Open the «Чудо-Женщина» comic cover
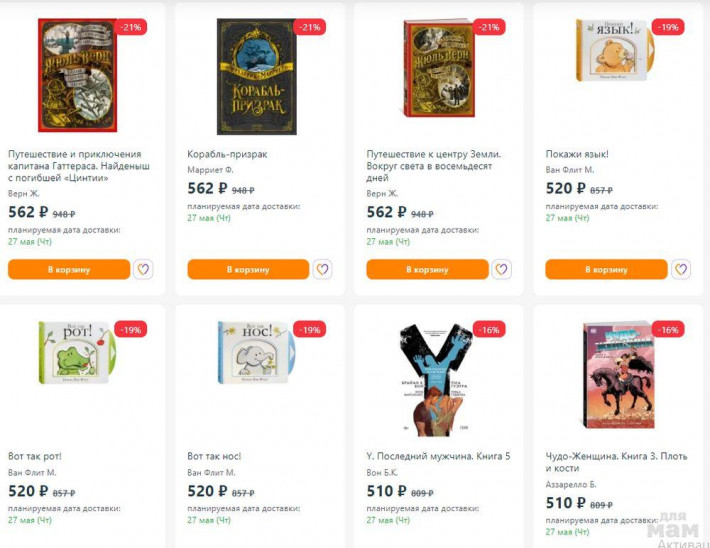Screen dimensions: 710x548 click(x=615, y=374)
